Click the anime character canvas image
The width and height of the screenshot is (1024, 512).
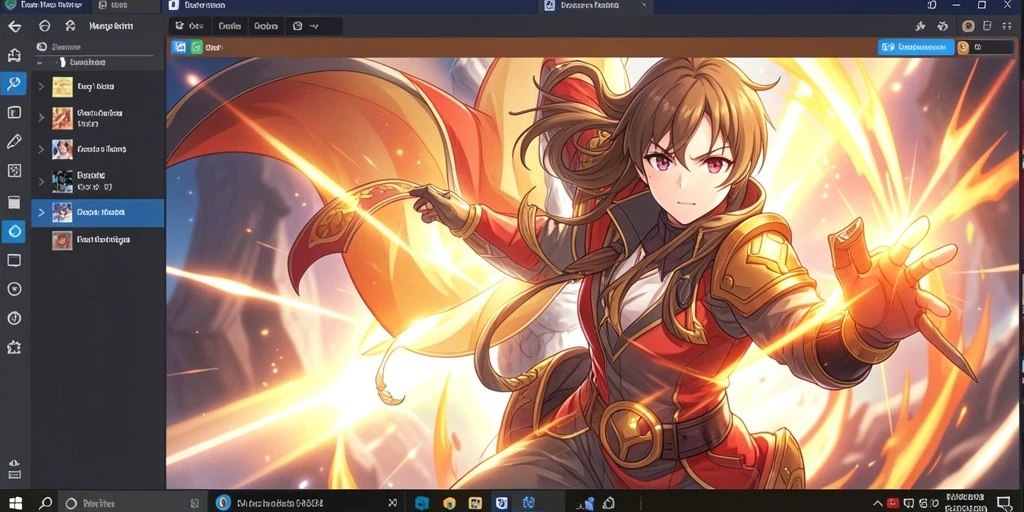594,273
